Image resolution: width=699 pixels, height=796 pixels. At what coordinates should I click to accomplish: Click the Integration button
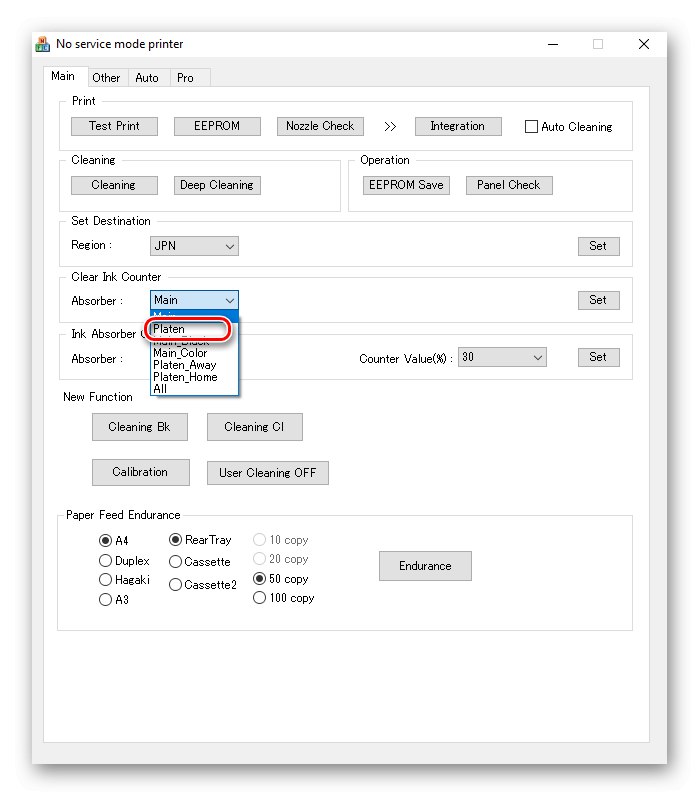click(x=458, y=126)
